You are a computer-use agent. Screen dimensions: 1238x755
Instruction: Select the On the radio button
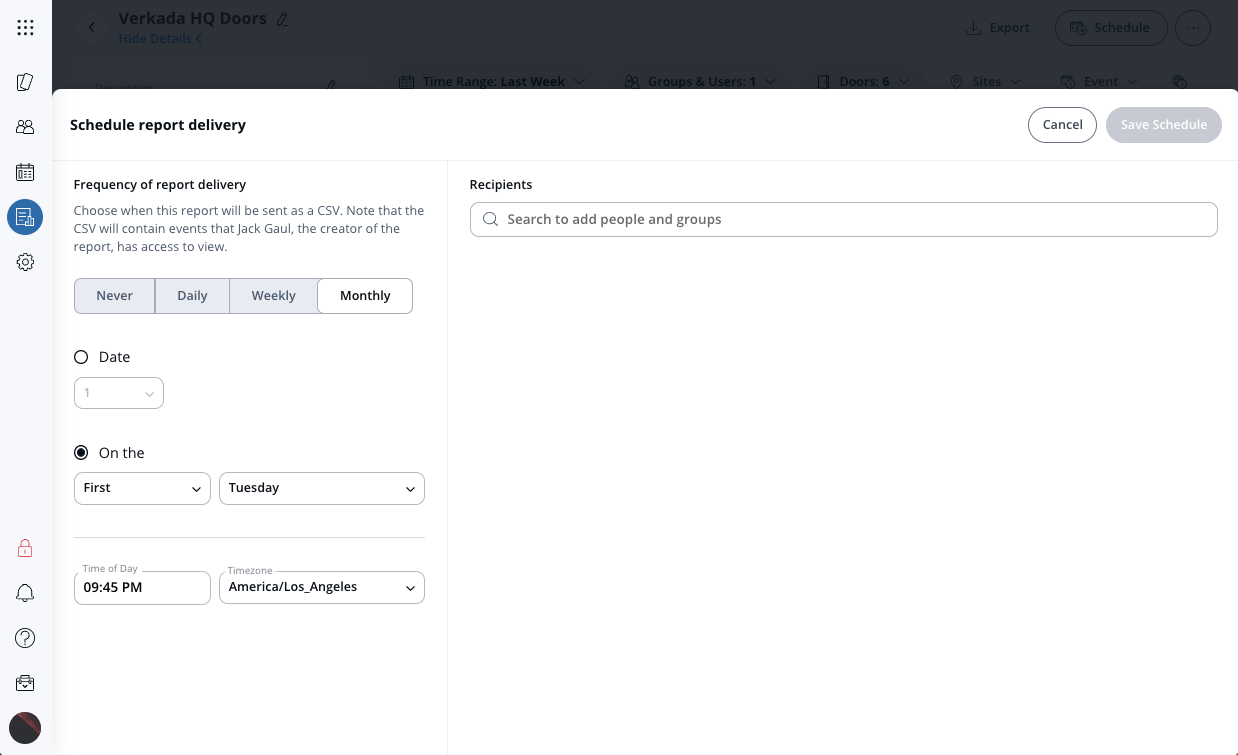pyautogui.click(x=81, y=453)
